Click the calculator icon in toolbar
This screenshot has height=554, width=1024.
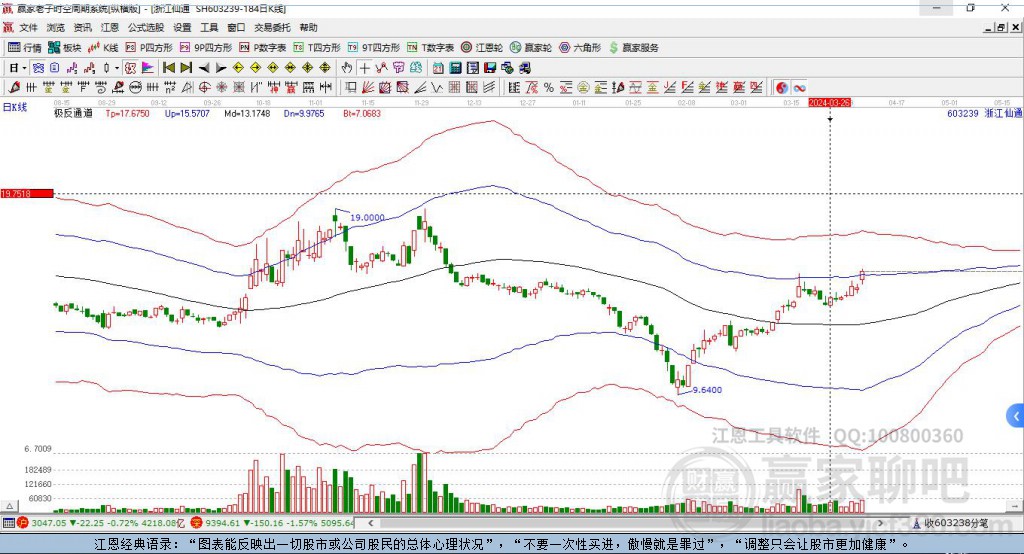point(456,68)
